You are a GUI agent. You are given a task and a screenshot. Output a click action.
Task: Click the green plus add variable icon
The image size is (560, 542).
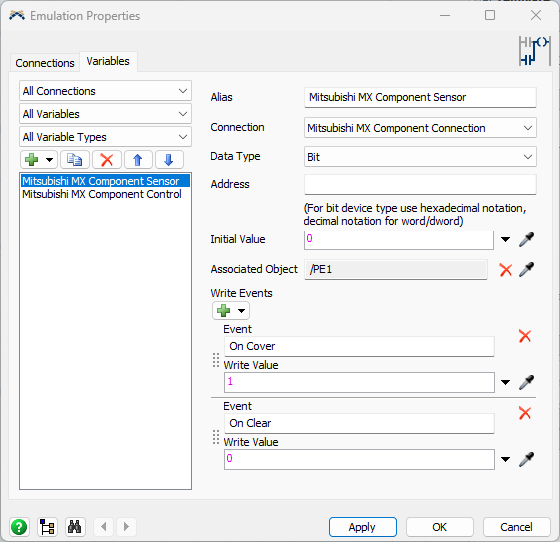click(x=32, y=160)
